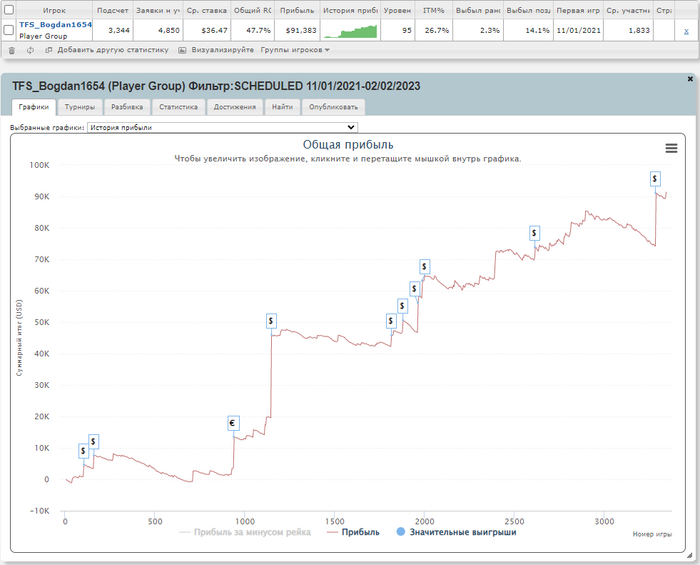Click the first $ marker near game 100
This screenshot has height=565, width=700.
(x=83, y=451)
